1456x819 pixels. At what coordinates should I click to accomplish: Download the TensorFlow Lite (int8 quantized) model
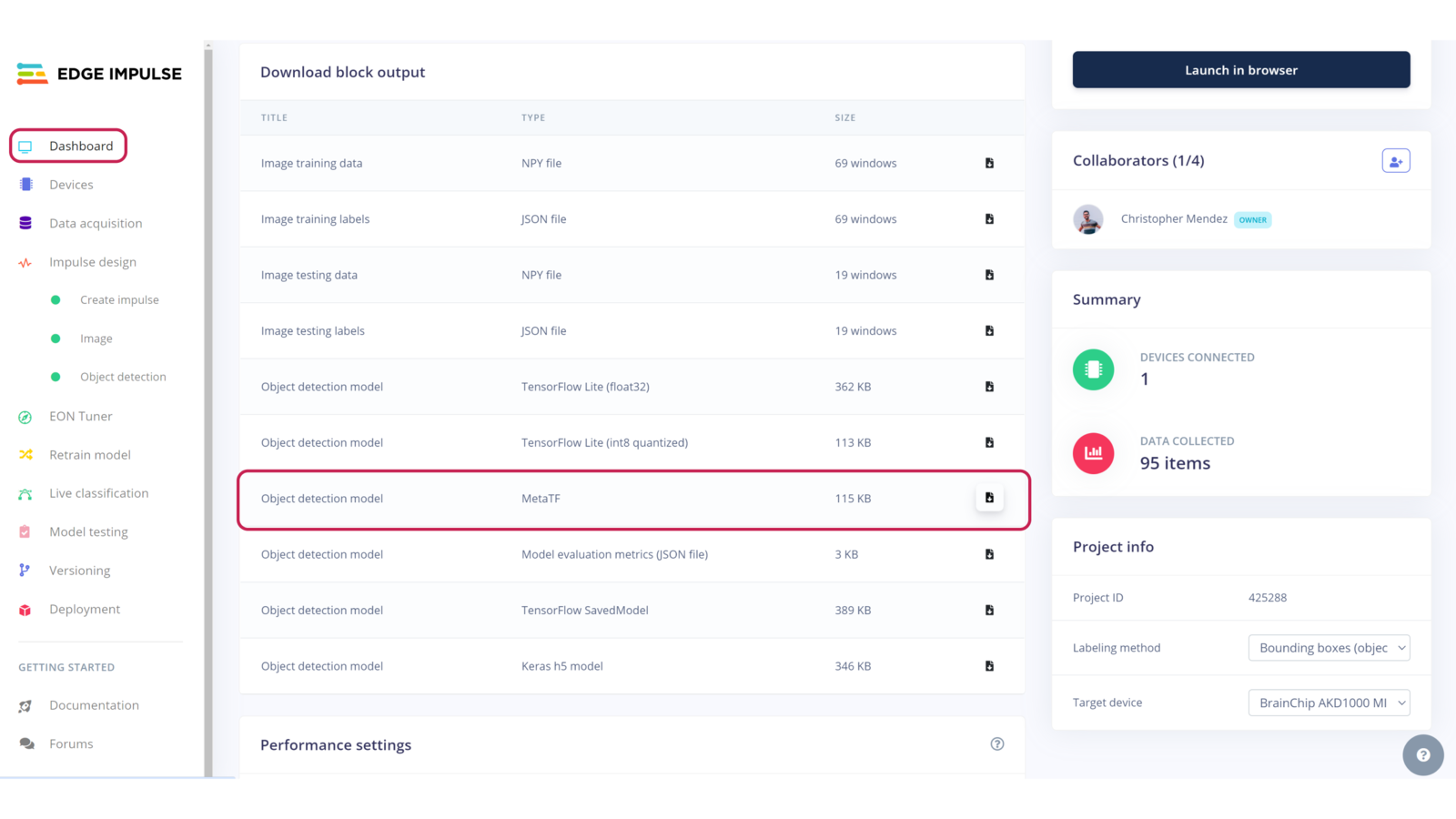[x=989, y=442]
